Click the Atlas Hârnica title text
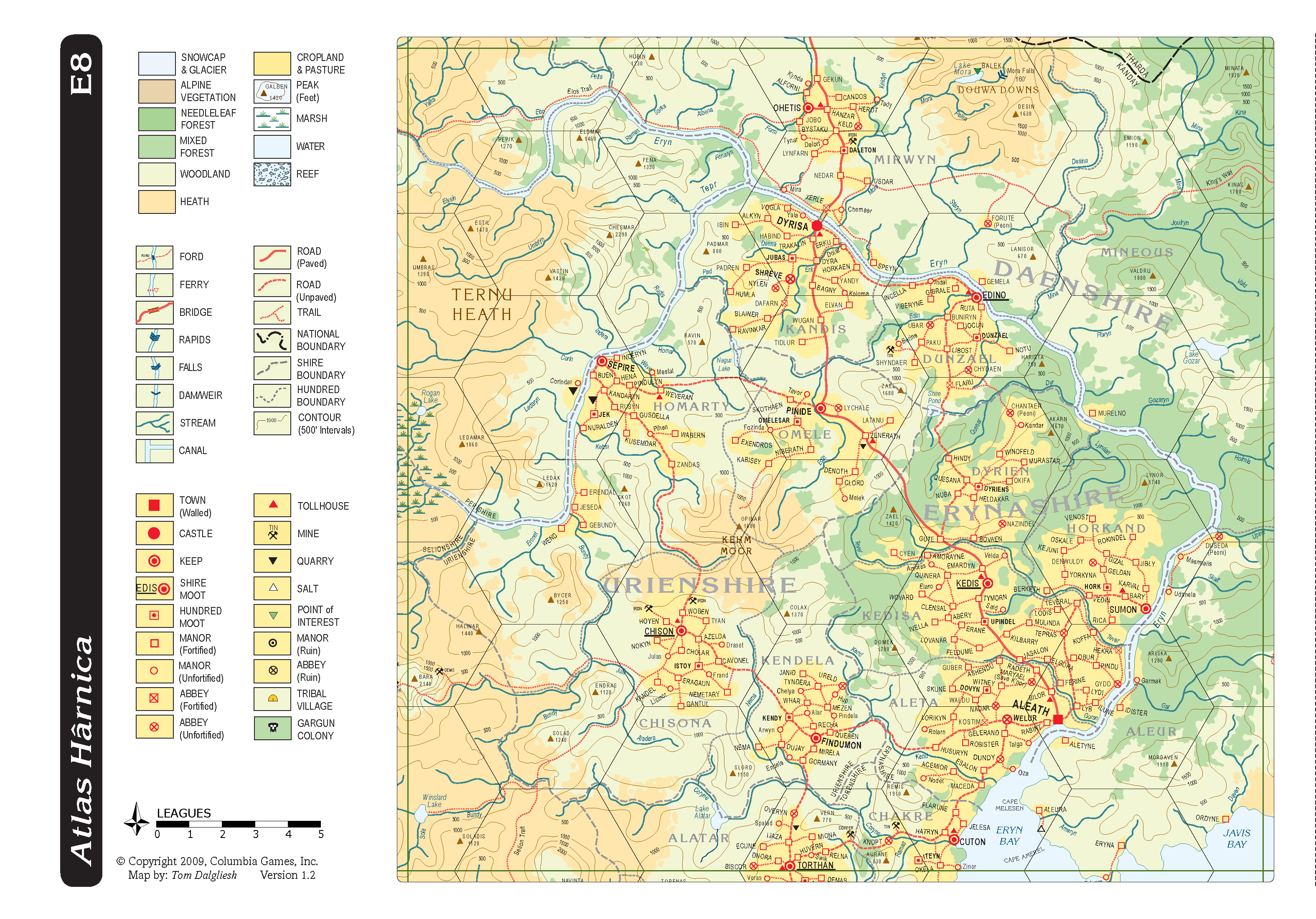 pos(81,751)
